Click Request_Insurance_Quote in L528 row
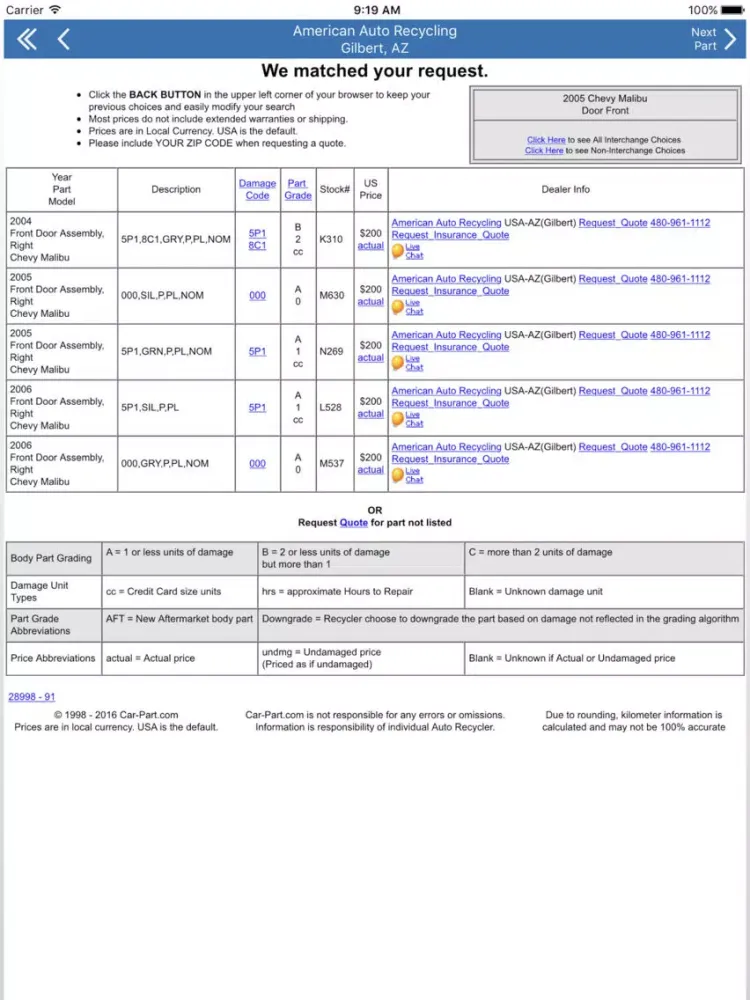The height and width of the screenshot is (1000, 750). point(450,403)
